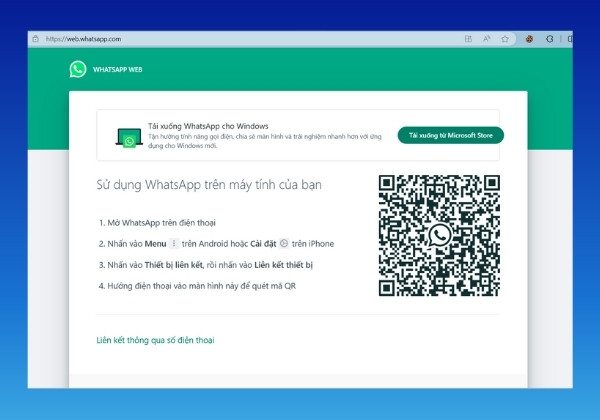Click the WHATSAPP WEB header text
Screen dimensions: 600x420
(x=118, y=70)
